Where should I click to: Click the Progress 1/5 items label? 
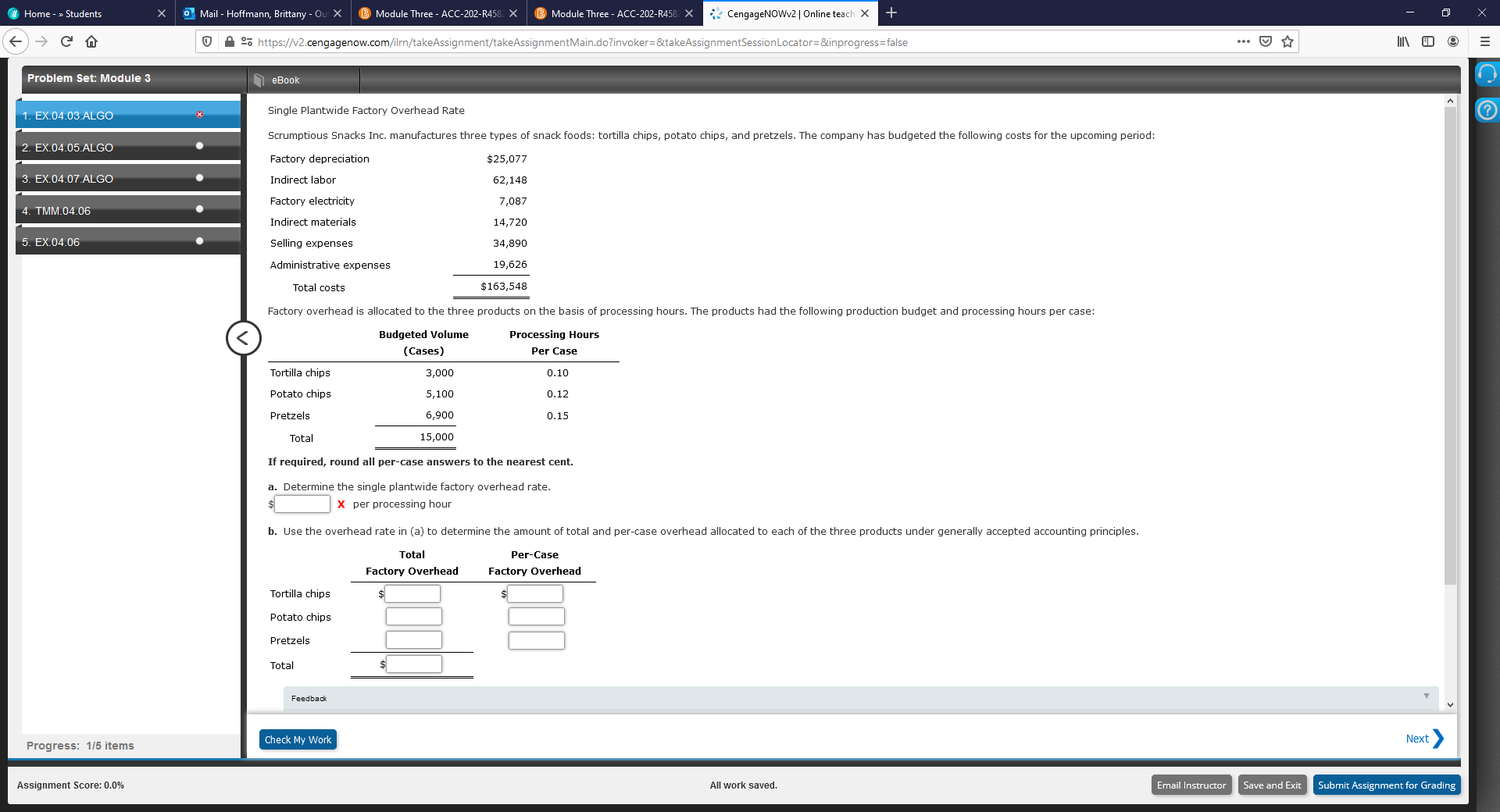coord(80,746)
